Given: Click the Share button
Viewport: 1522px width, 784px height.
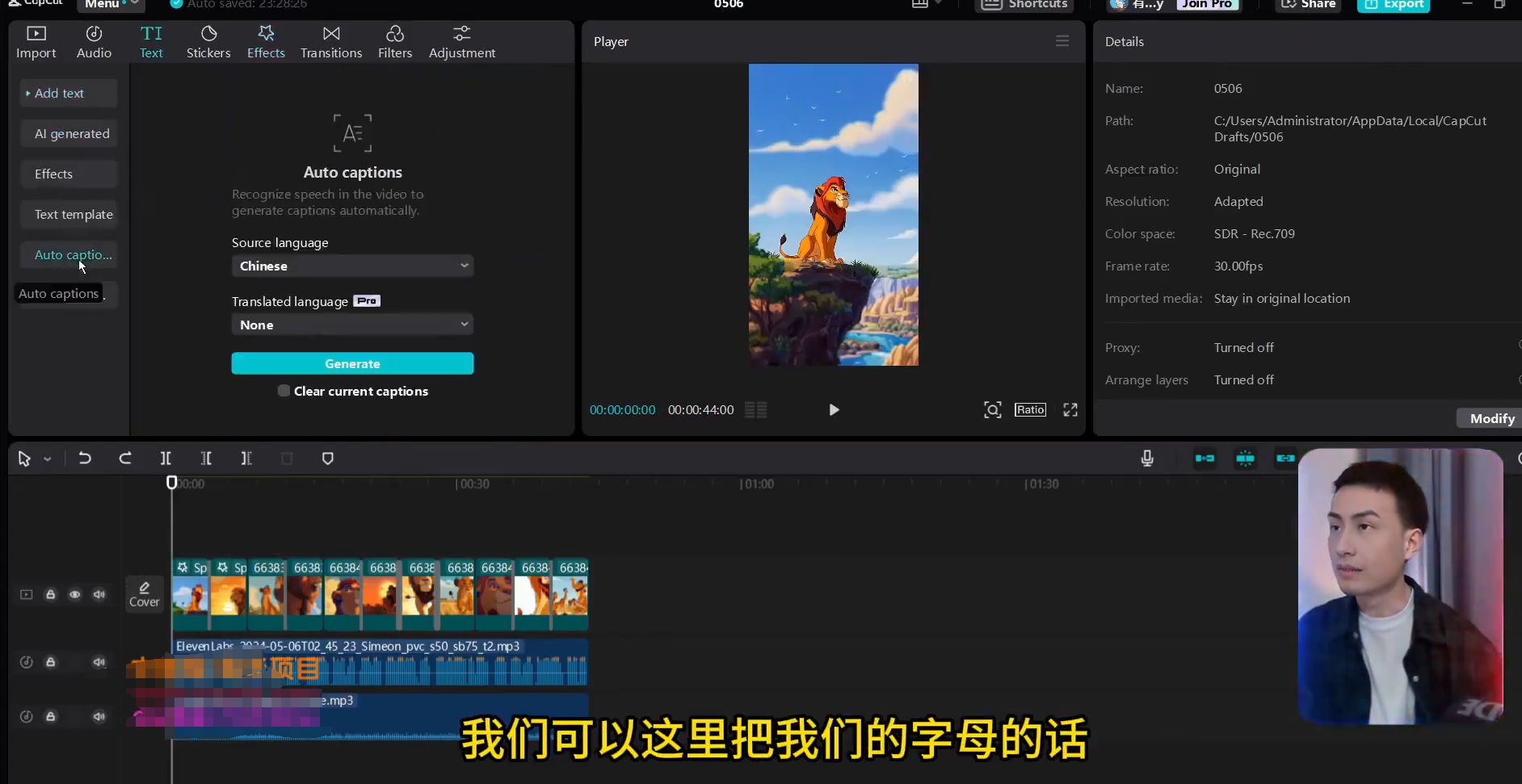Looking at the screenshot, I should pyautogui.click(x=1309, y=4).
